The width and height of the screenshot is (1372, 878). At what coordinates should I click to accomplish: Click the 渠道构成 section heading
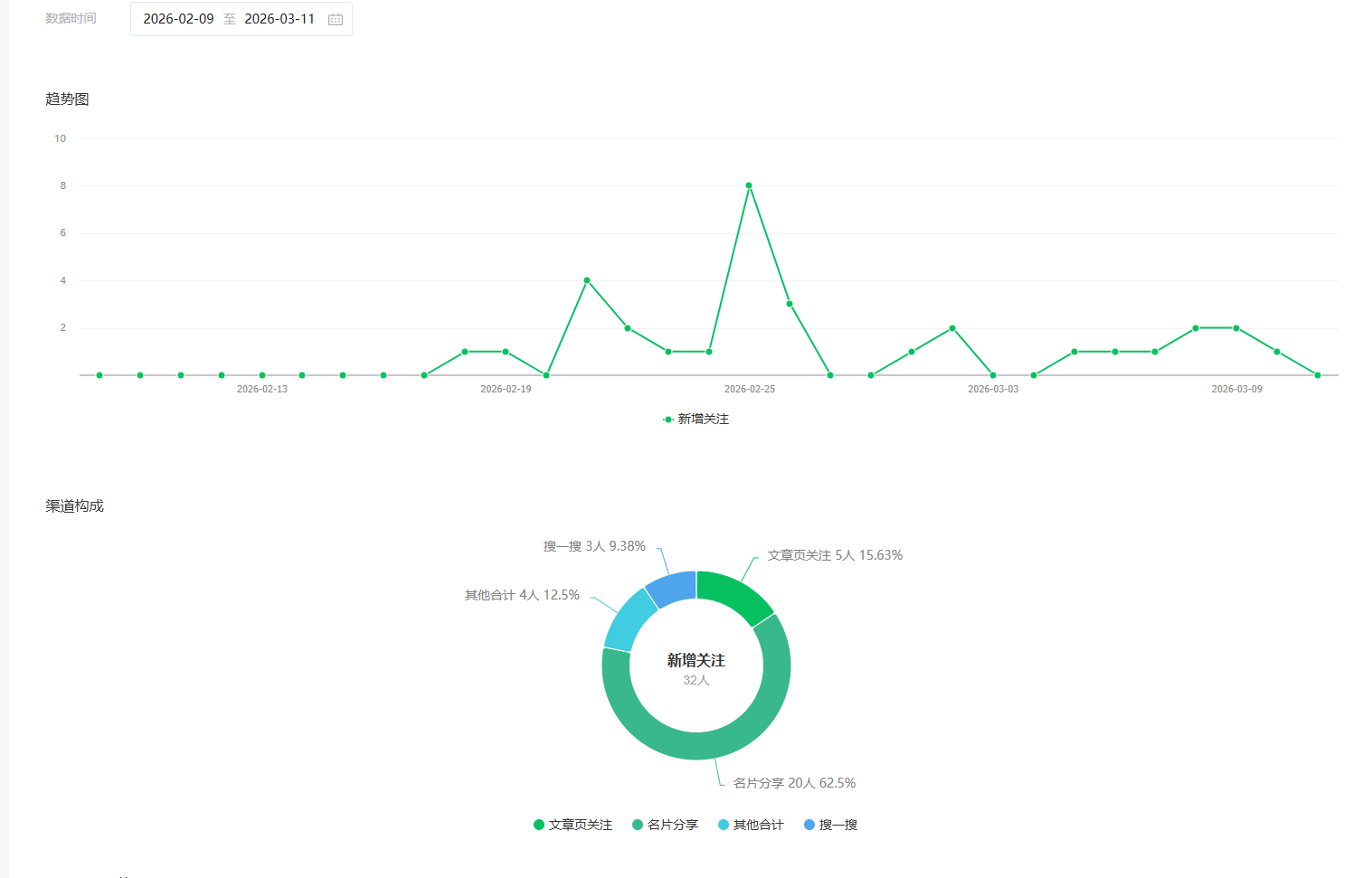74,506
